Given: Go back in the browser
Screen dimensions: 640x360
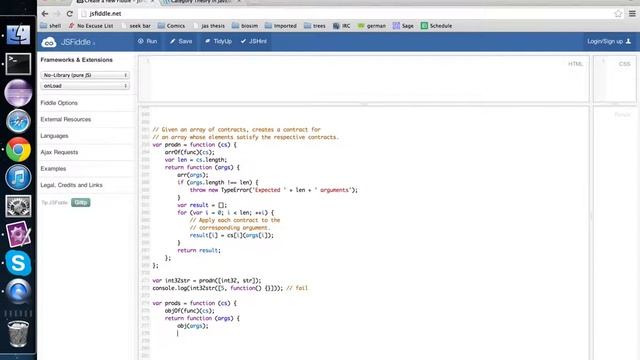Looking at the screenshot, I should coord(45,13).
